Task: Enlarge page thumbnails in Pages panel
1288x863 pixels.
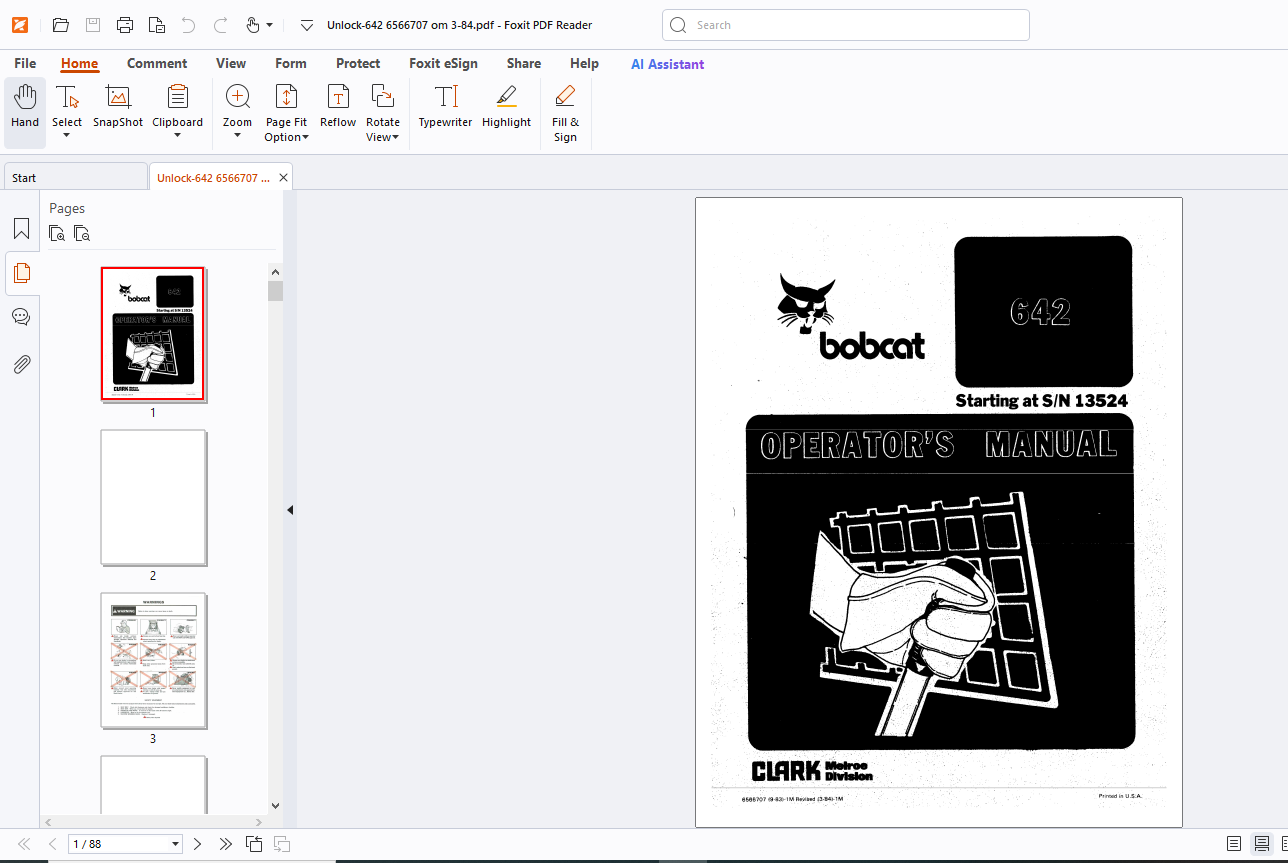Action: pyautogui.click(x=58, y=233)
